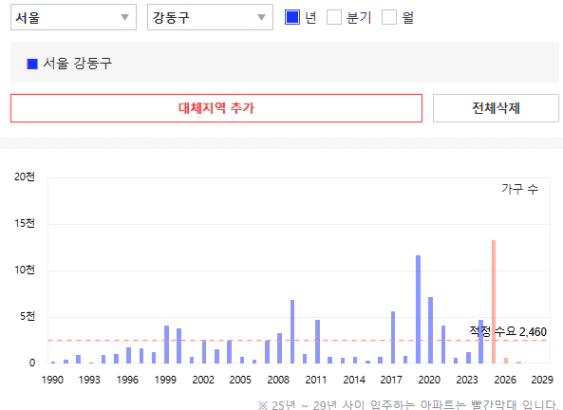Open the 서울 city dropdown

click(x=73, y=17)
